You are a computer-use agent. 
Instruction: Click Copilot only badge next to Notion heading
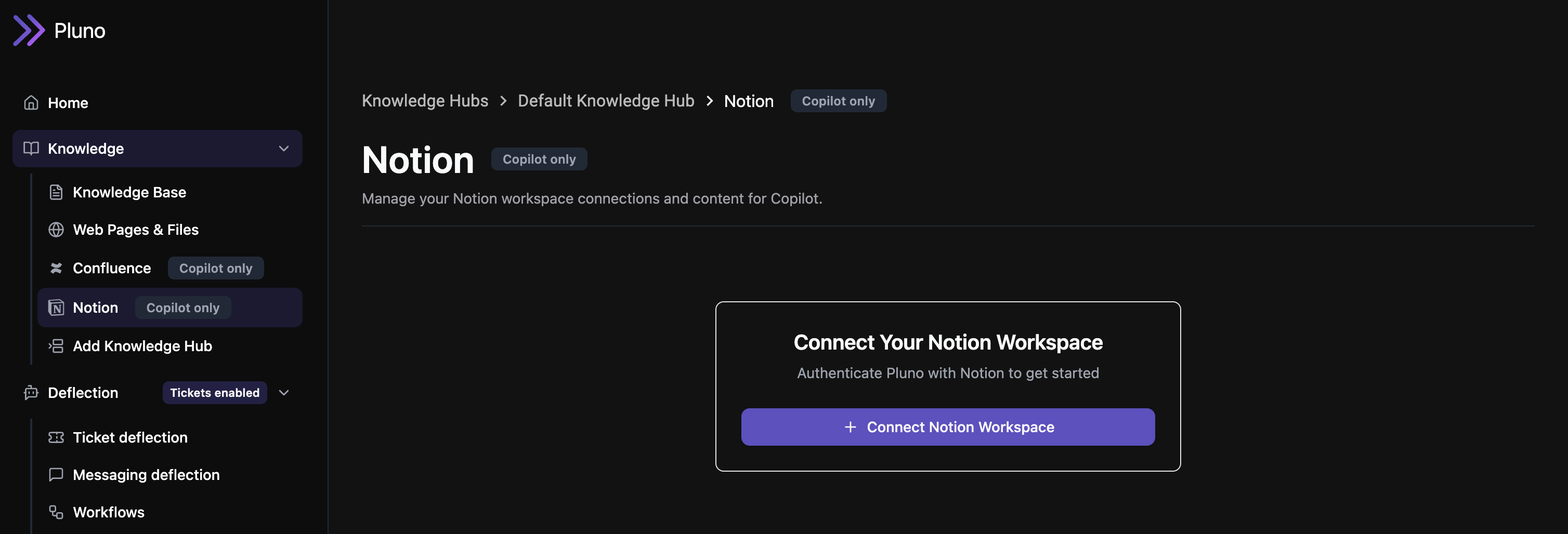point(539,159)
